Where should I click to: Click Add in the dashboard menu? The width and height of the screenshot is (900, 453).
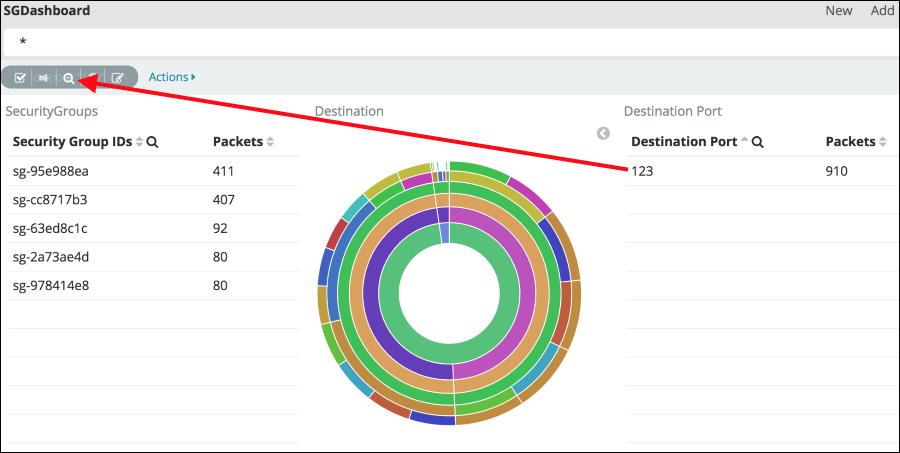tap(883, 10)
